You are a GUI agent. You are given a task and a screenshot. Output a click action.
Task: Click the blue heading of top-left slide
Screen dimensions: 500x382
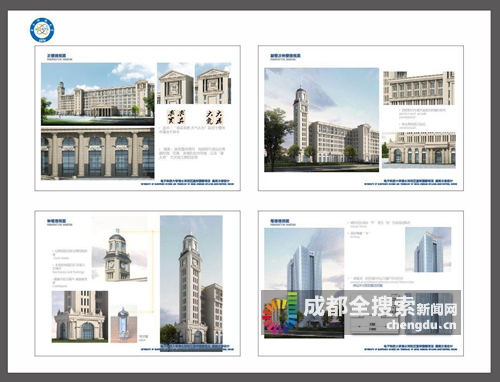tap(57, 56)
